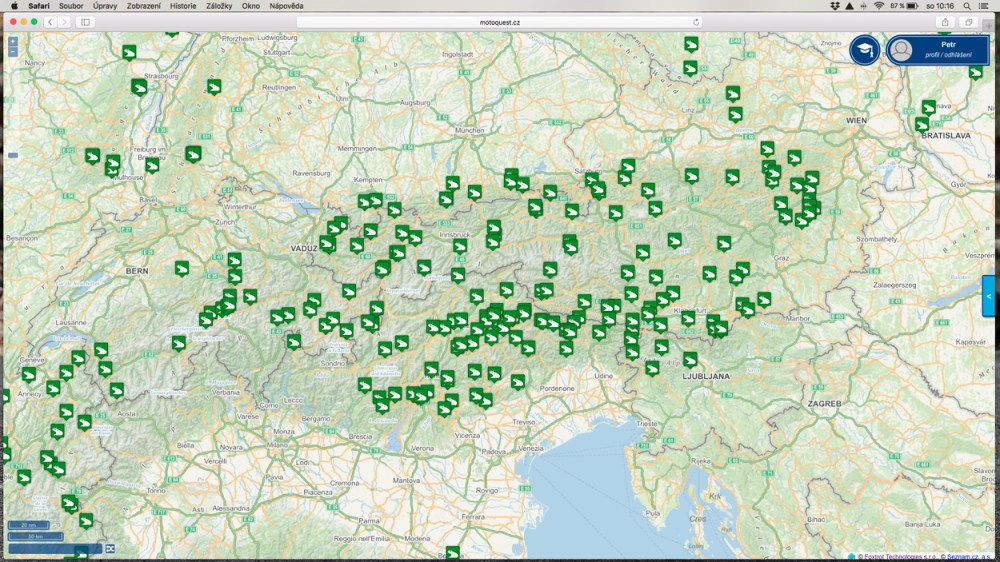
Task: Open Petr's profile / logout button
Action: click(x=937, y=50)
